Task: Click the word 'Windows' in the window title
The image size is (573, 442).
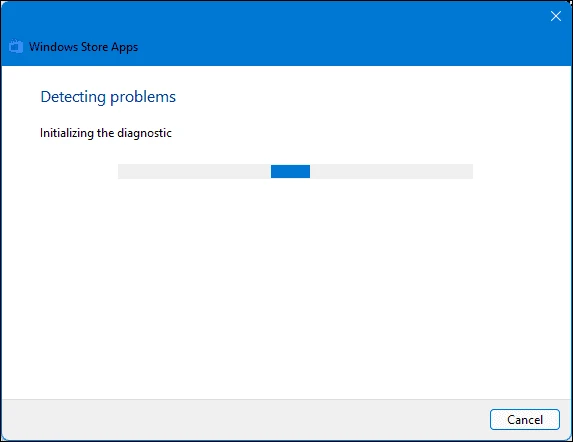Action: click(x=53, y=47)
